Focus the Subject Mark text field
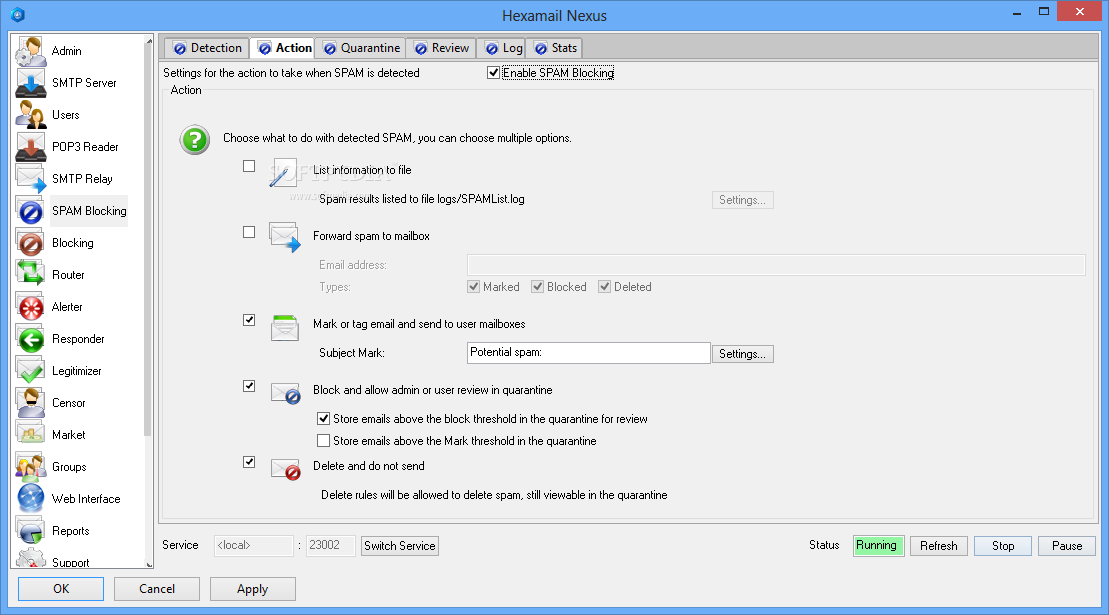1109x615 pixels. tap(588, 353)
